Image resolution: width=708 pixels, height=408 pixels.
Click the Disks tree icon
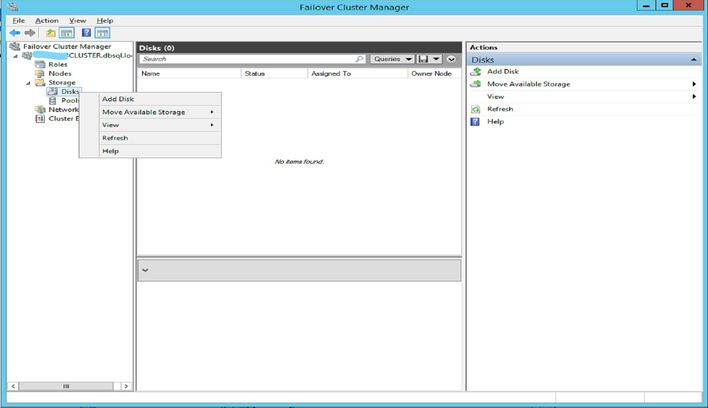[52, 92]
